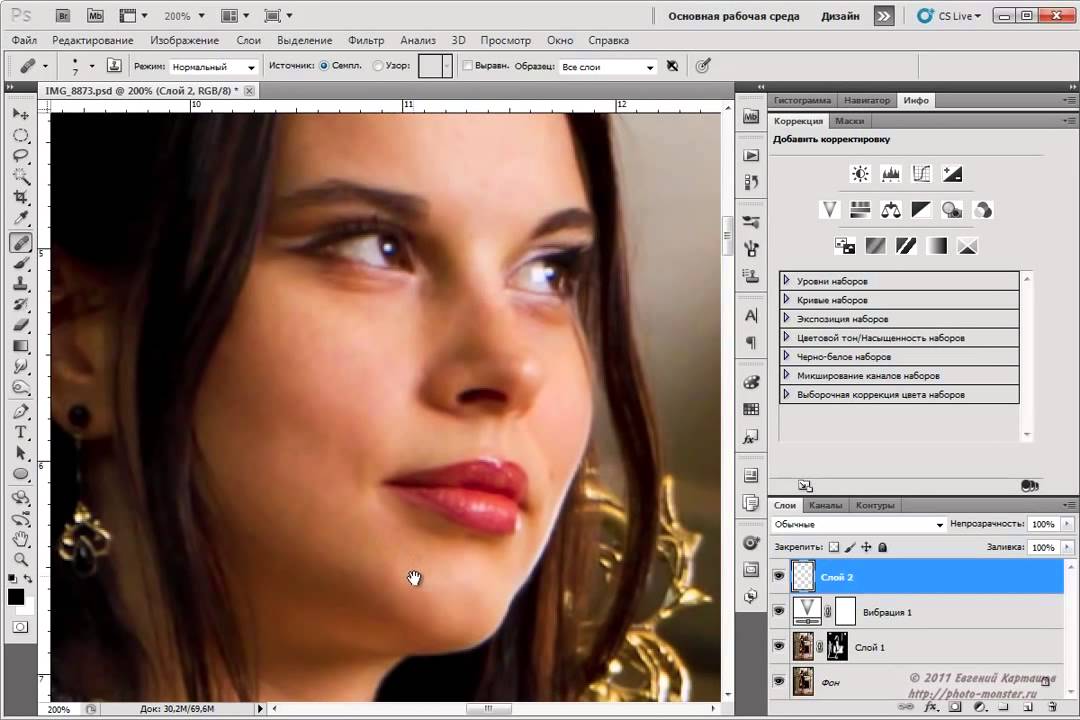Image resolution: width=1080 pixels, height=720 pixels.
Task: Click the black foreground color swatch
Action: click(16, 597)
